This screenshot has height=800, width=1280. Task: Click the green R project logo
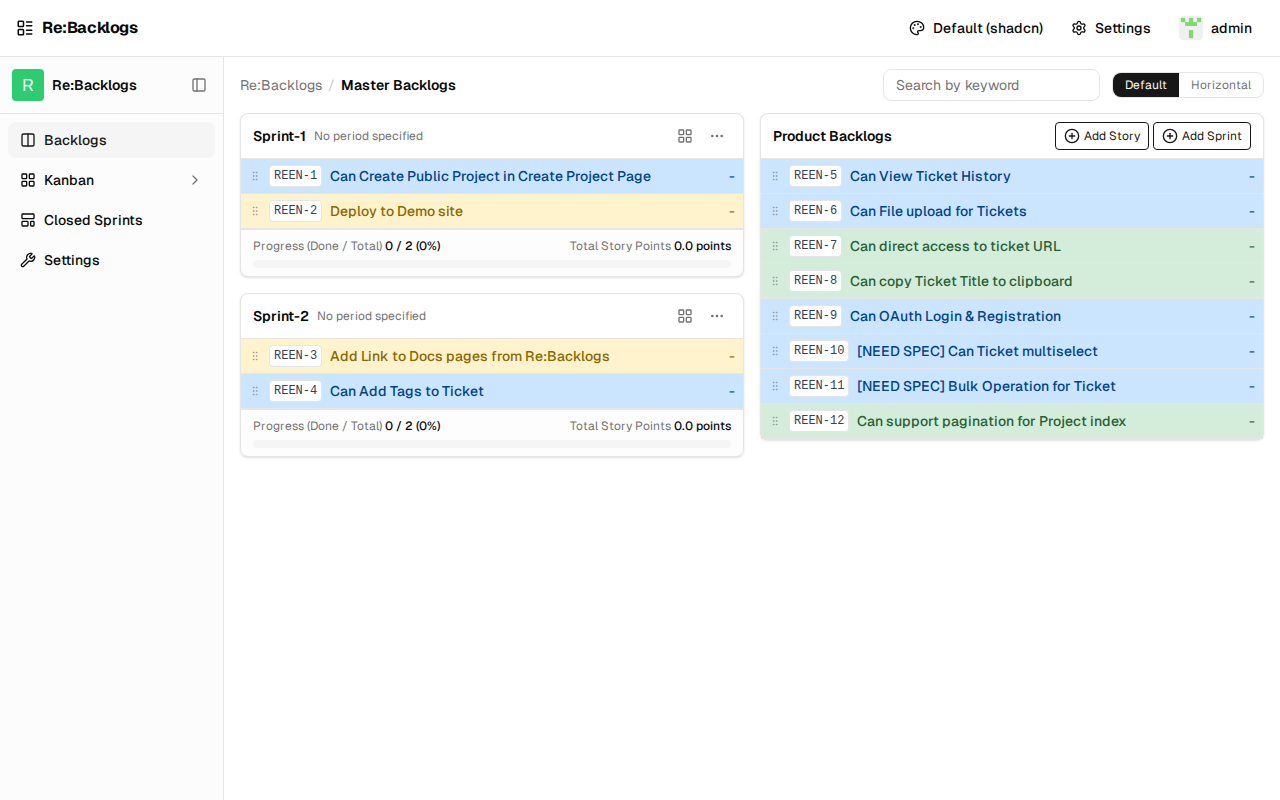pos(28,85)
